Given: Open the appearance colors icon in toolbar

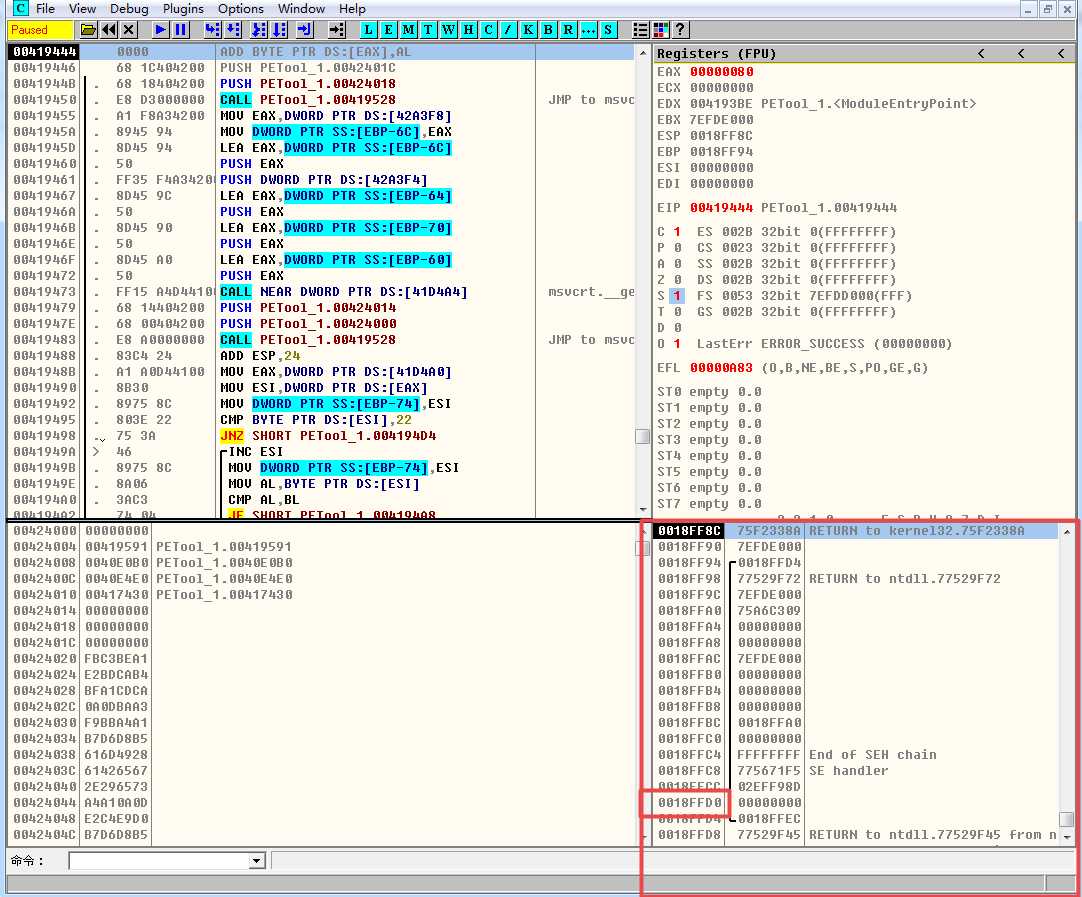Looking at the screenshot, I should (x=660, y=30).
